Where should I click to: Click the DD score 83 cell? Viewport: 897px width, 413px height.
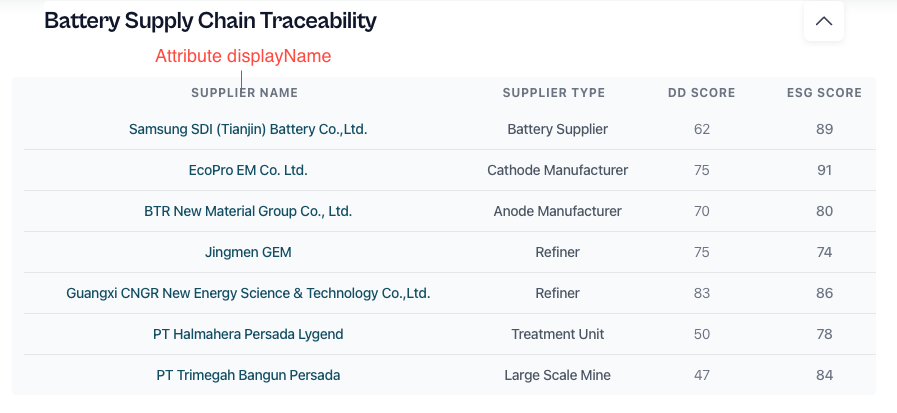[701, 293]
